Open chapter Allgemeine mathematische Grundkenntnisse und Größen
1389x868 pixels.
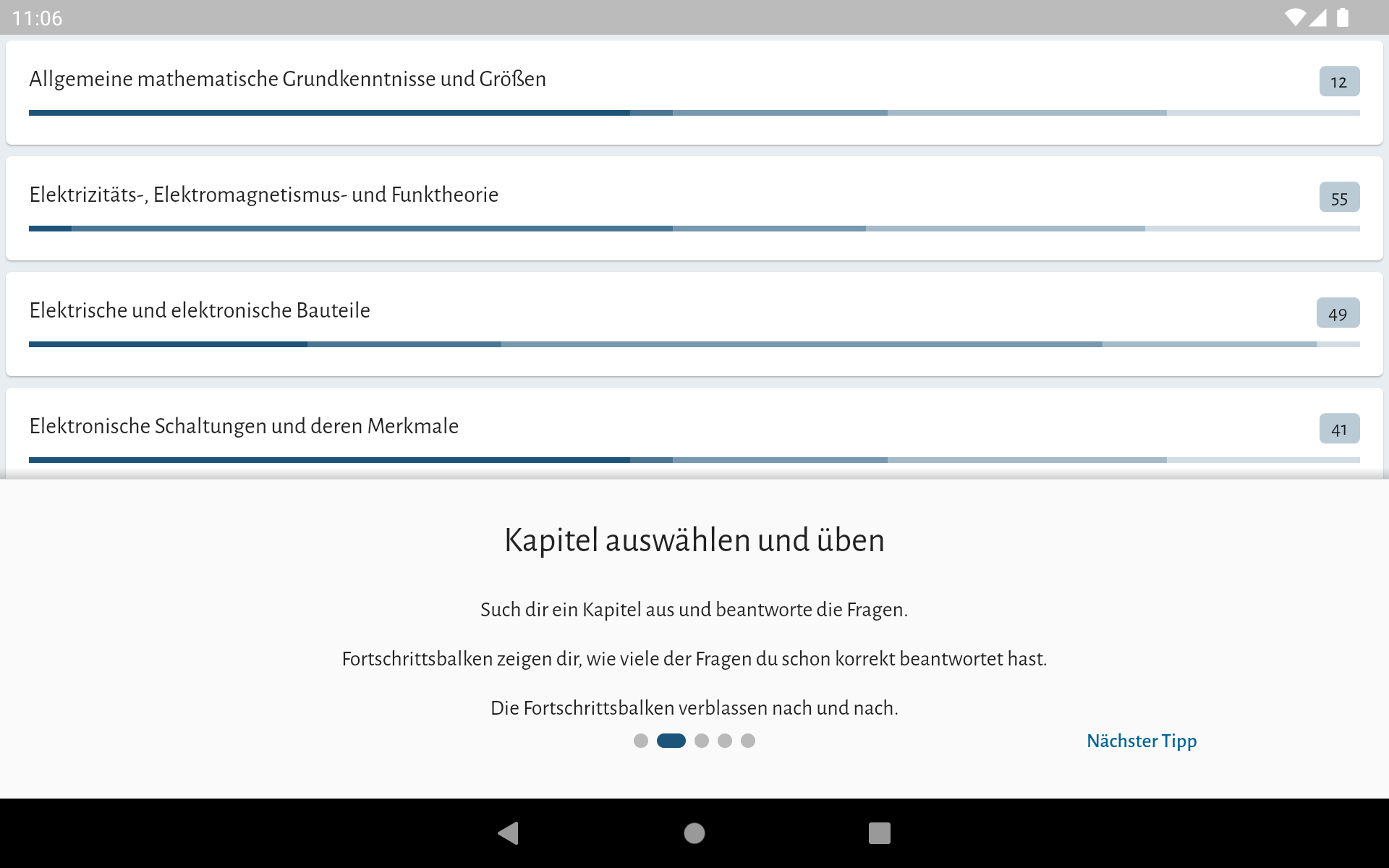click(x=287, y=79)
